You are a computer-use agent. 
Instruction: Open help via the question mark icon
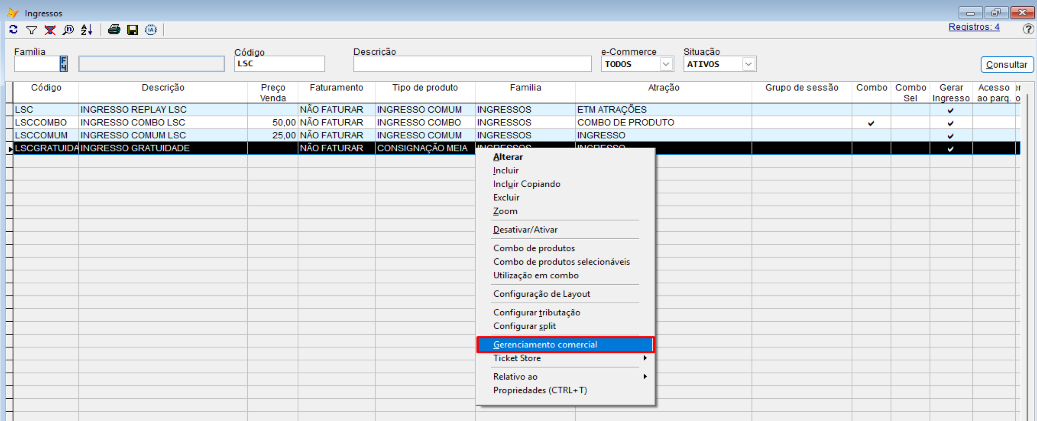pos(1027,29)
